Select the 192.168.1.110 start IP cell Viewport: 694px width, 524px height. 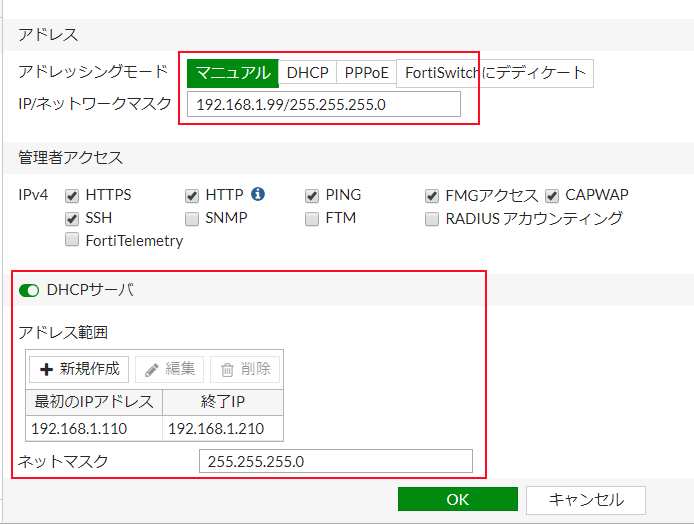[x=94, y=428]
